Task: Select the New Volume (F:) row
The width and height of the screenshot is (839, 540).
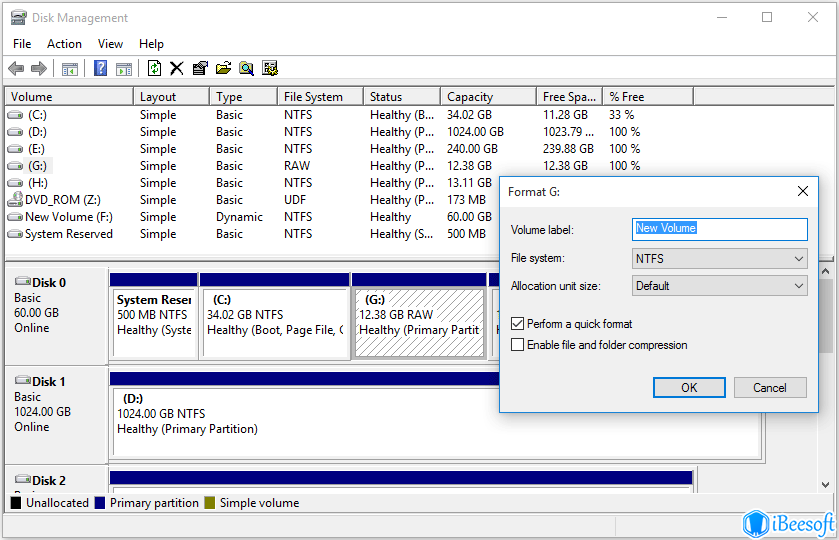Action: coord(68,217)
